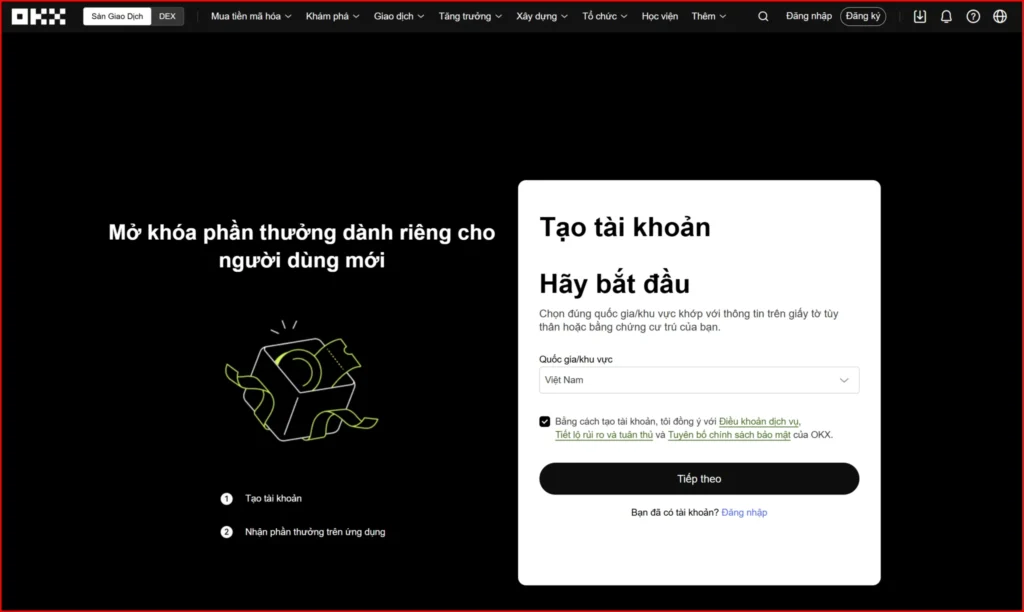Click the step 2 reward circle icon
Screen dimensions: 1024x612
[225, 532]
